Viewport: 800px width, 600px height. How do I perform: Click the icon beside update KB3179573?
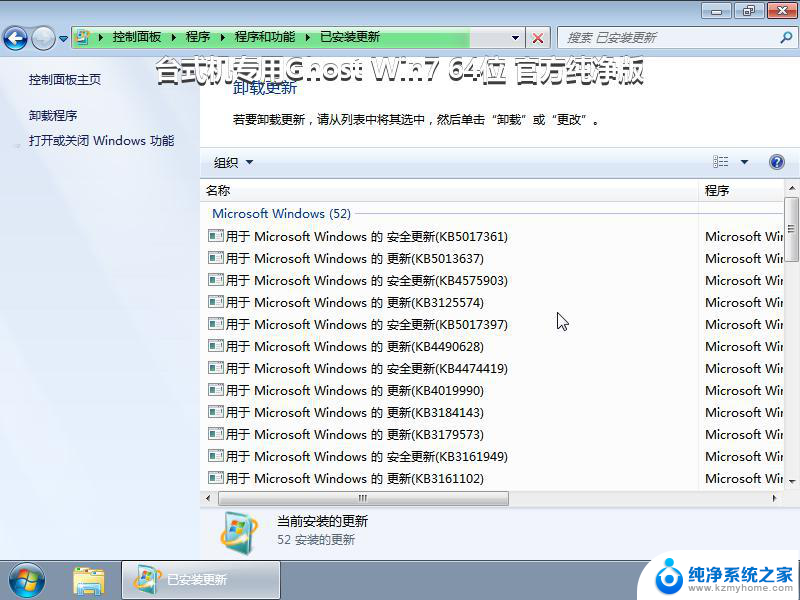[216, 433]
